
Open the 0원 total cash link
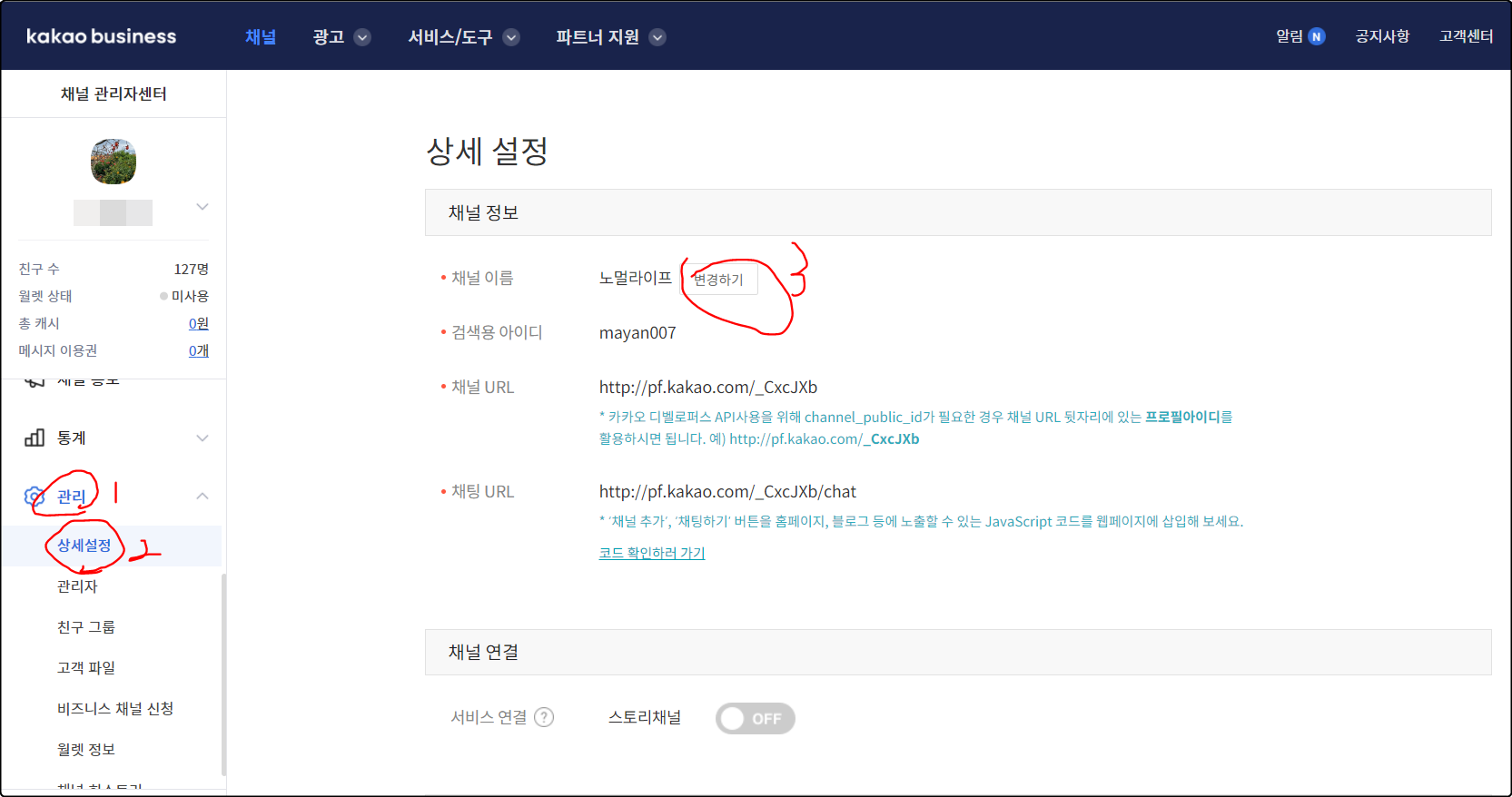point(199,323)
